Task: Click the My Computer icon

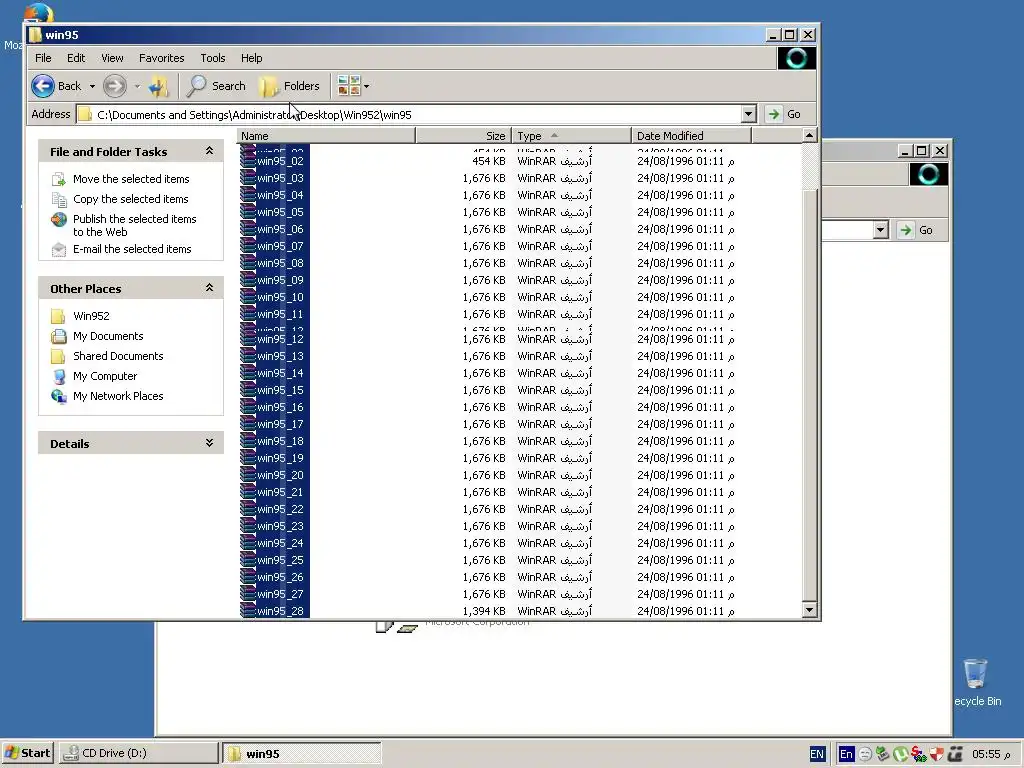Action: [x=59, y=377]
